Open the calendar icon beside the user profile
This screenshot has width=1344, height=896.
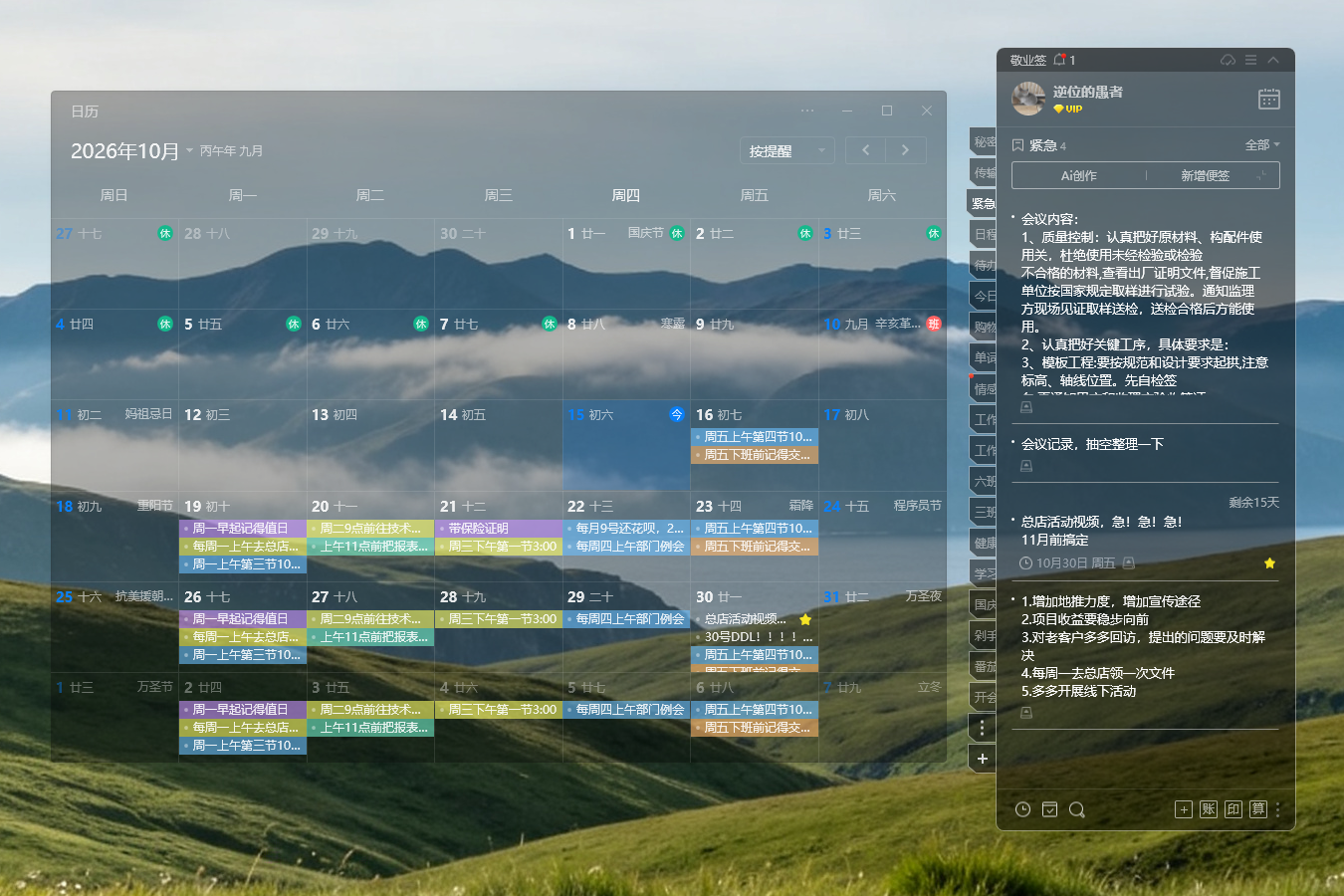coord(1268,99)
